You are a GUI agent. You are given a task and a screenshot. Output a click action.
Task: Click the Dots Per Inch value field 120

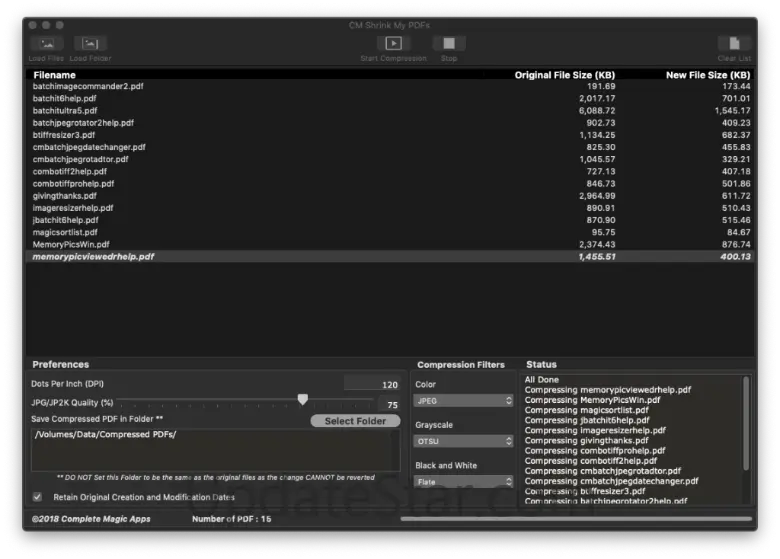click(372, 384)
